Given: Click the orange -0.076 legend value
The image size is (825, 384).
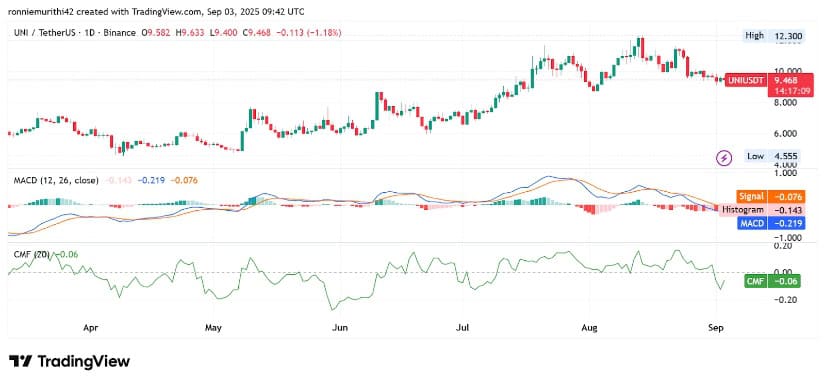Looking at the screenshot, I should [184, 180].
